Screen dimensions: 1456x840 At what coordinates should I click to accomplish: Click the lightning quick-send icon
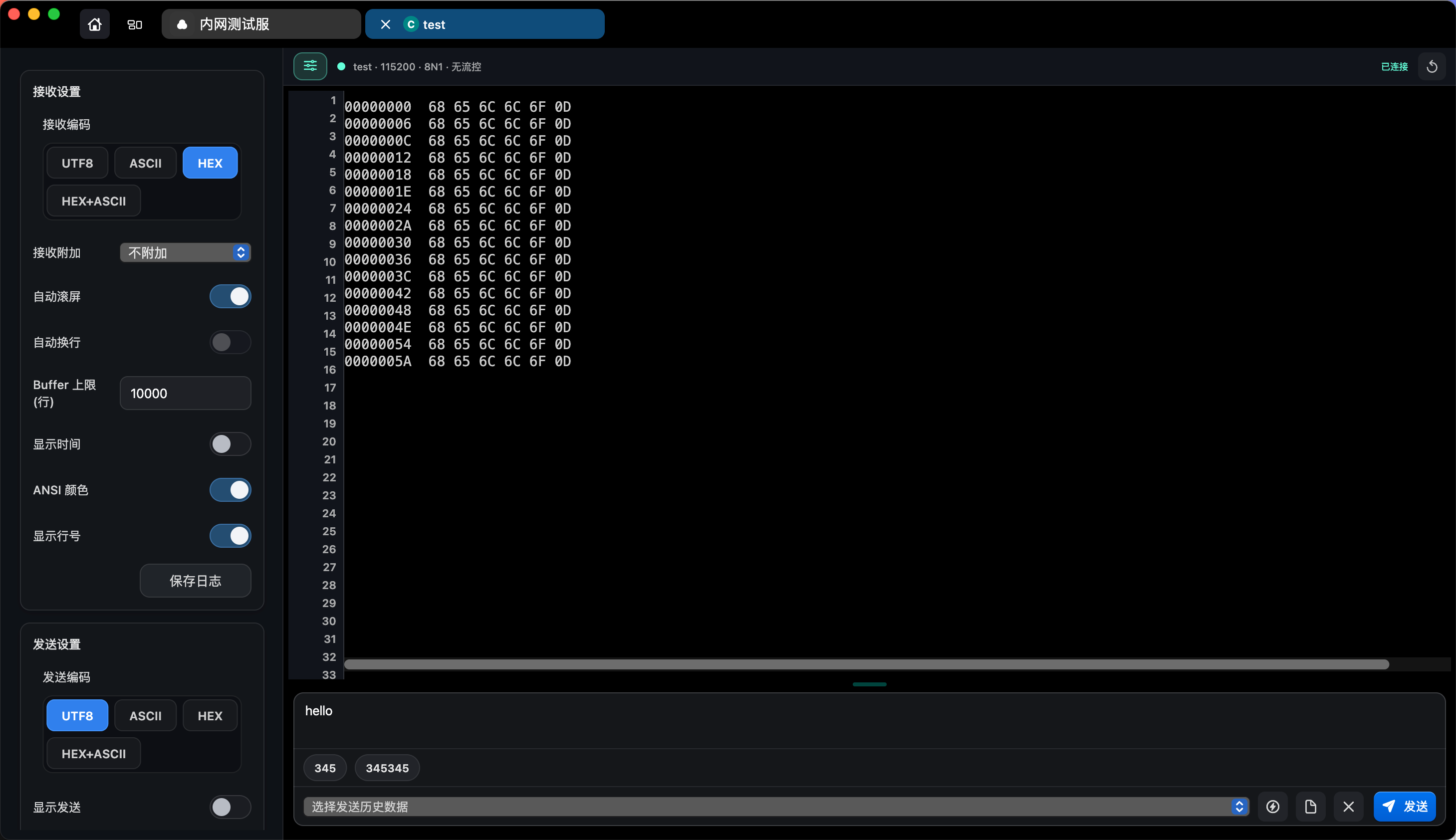[1272, 806]
